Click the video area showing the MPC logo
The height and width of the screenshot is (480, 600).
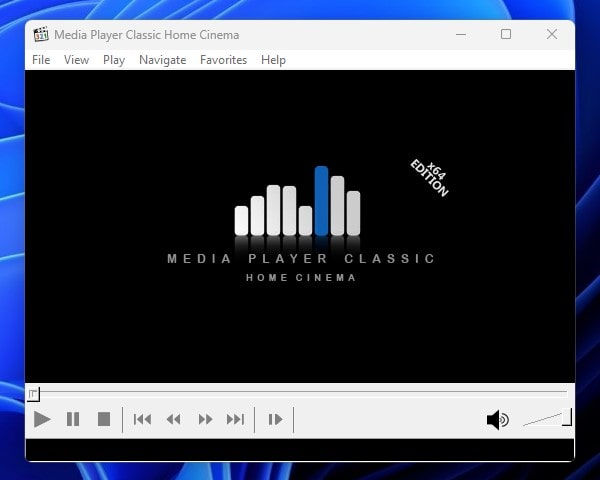click(x=300, y=226)
